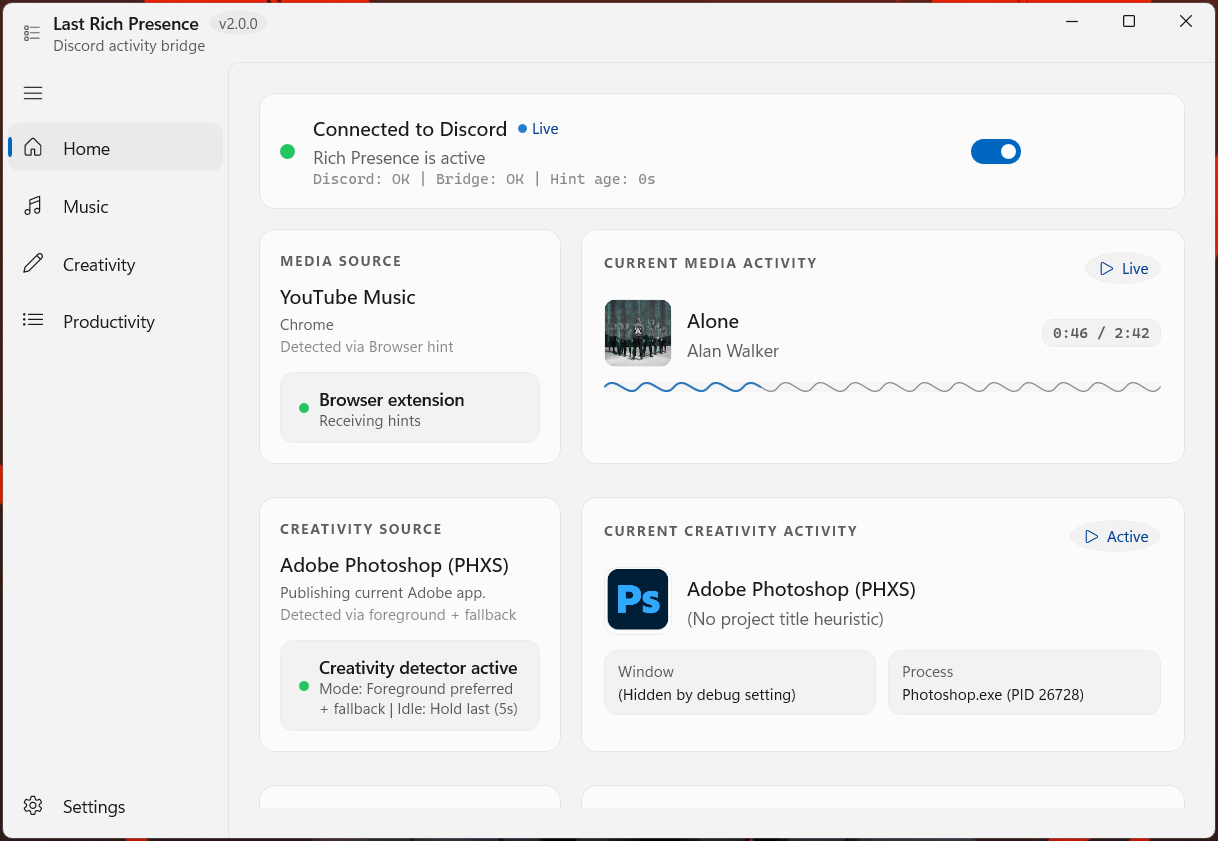
Task: Click the Discord OK Bridge OK status line
Action: click(x=484, y=179)
